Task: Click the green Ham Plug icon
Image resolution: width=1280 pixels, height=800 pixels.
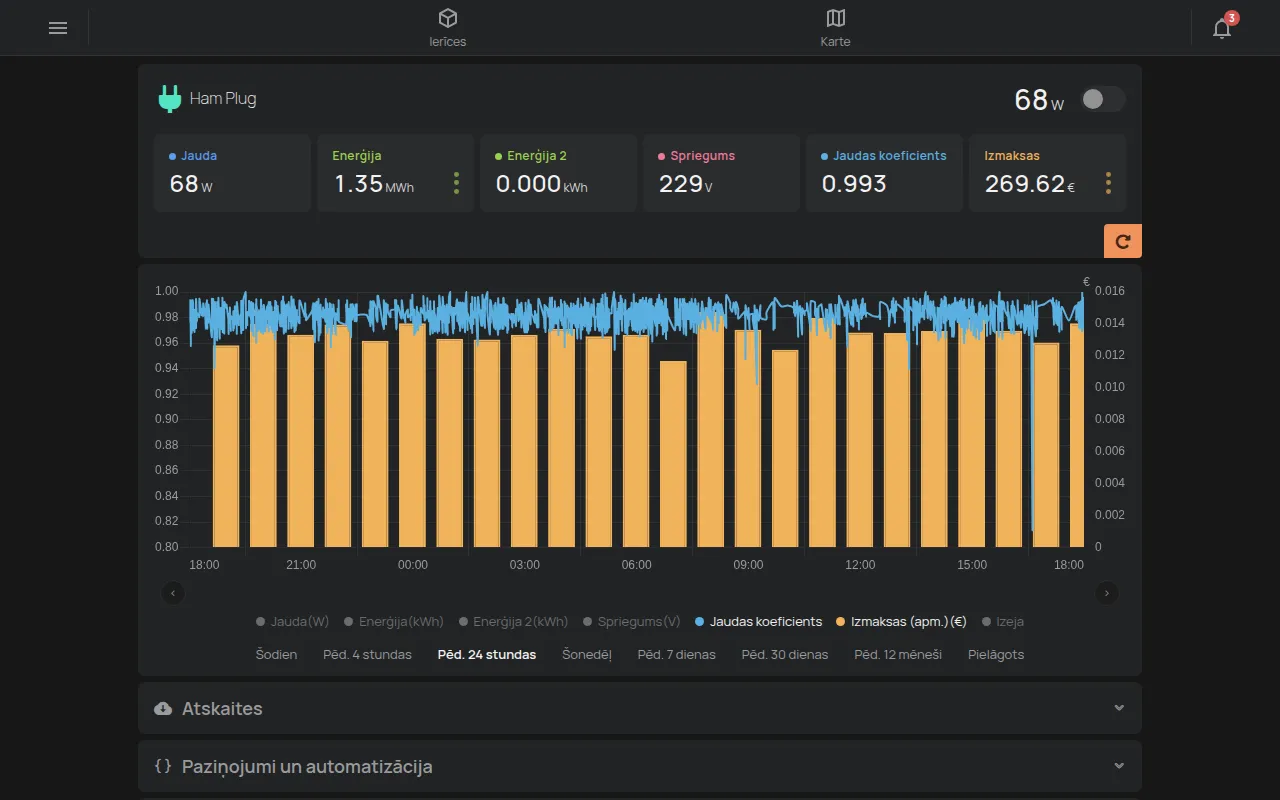Action: (170, 99)
